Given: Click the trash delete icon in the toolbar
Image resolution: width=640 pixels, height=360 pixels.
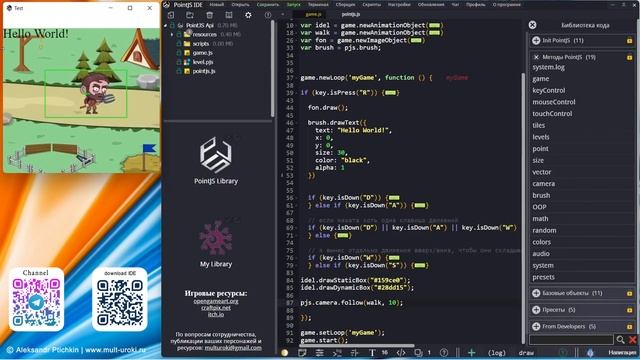Looking at the screenshot, I should (209, 15).
